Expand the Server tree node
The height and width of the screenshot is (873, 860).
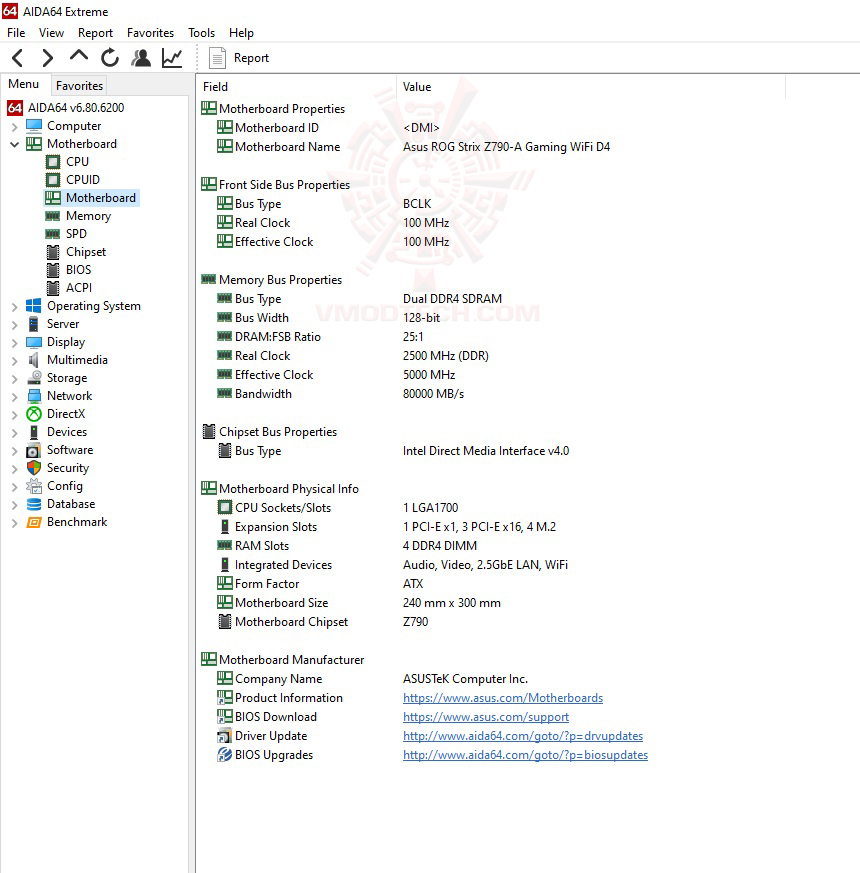point(14,325)
